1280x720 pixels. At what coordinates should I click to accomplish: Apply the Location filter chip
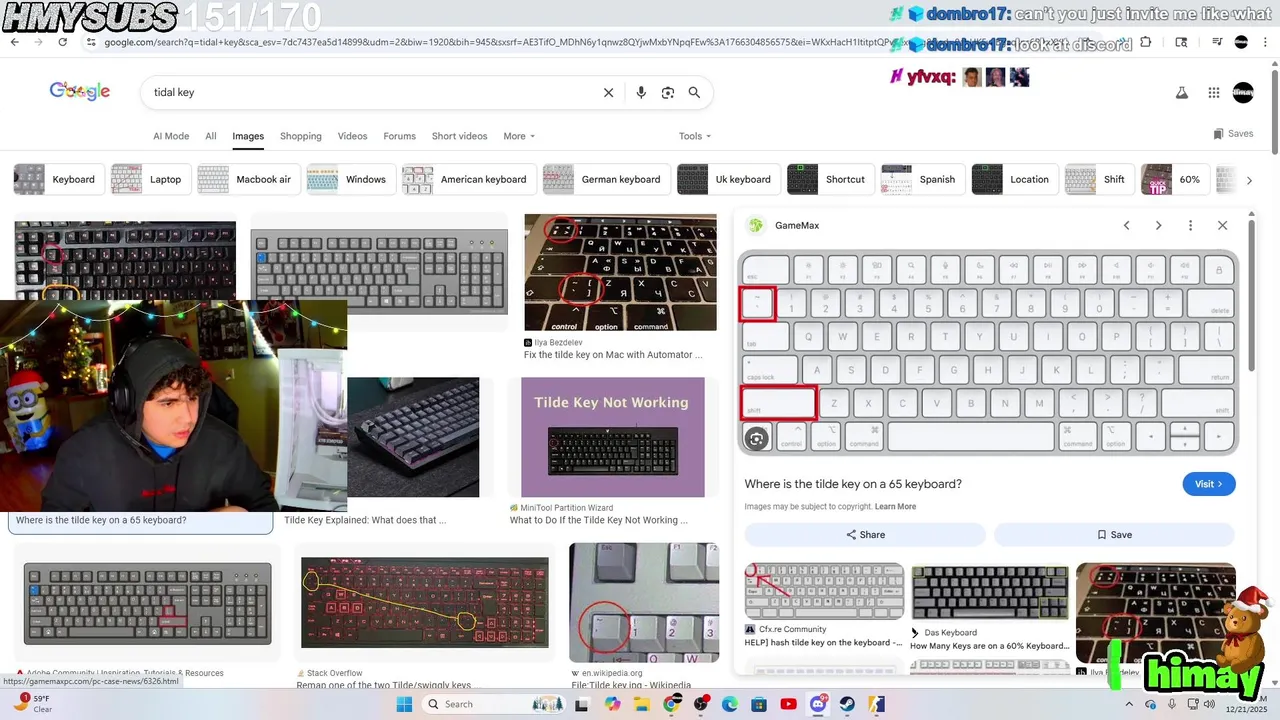click(x=1014, y=179)
